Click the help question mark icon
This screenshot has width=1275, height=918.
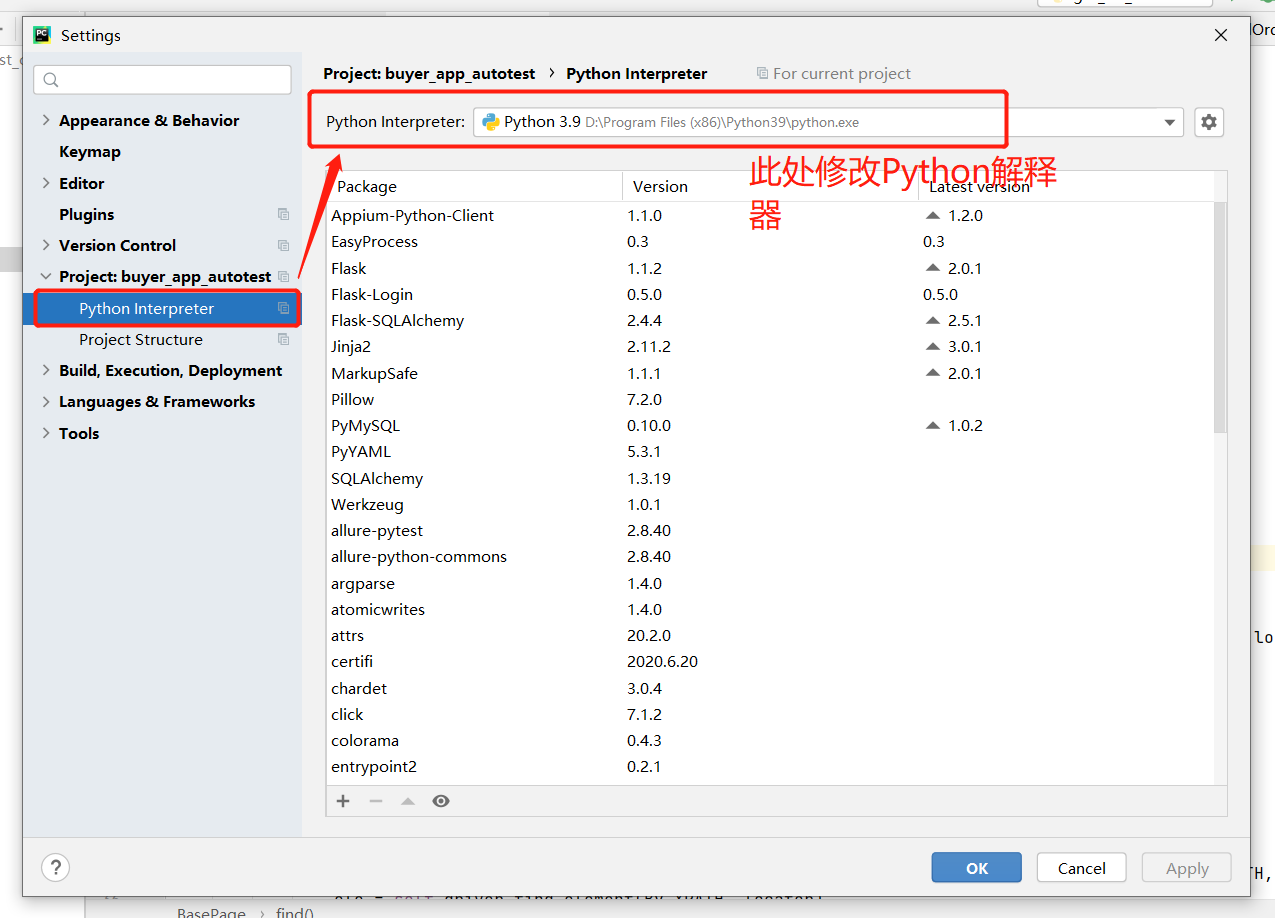[55, 867]
